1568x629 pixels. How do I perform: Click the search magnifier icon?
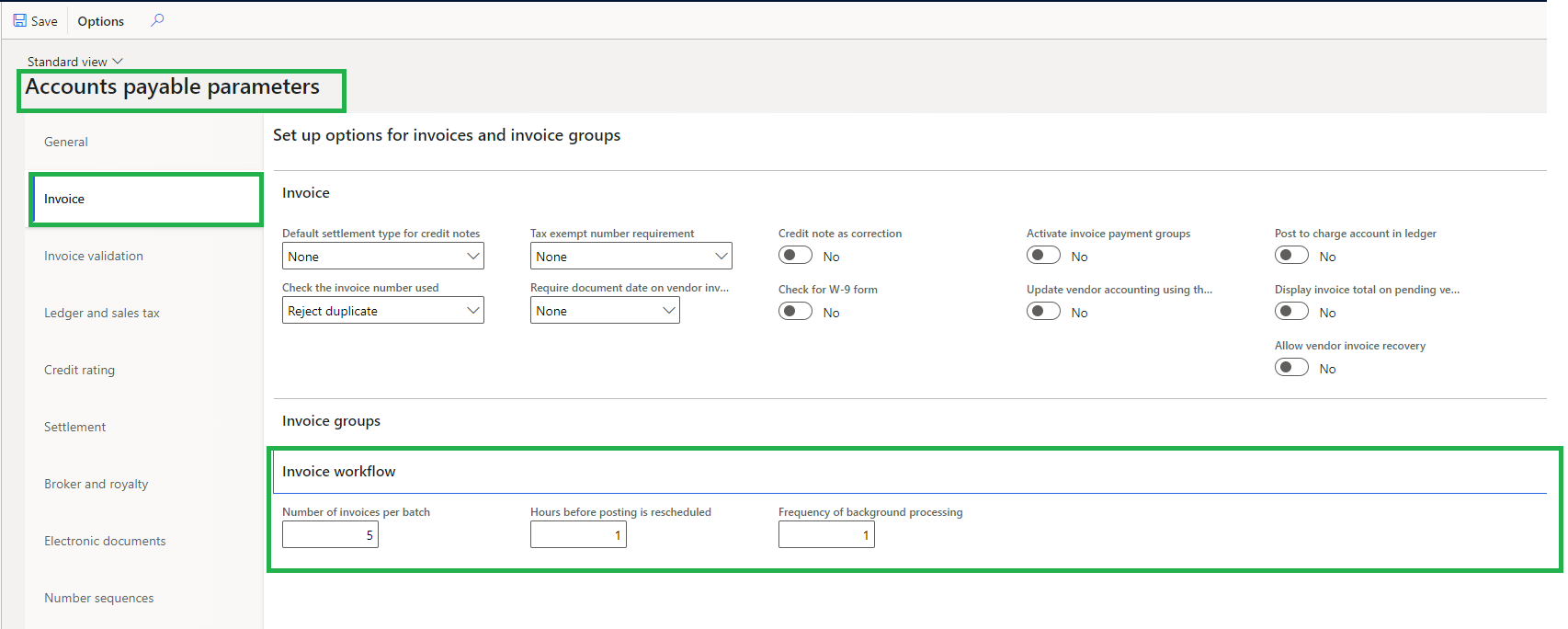(157, 20)
